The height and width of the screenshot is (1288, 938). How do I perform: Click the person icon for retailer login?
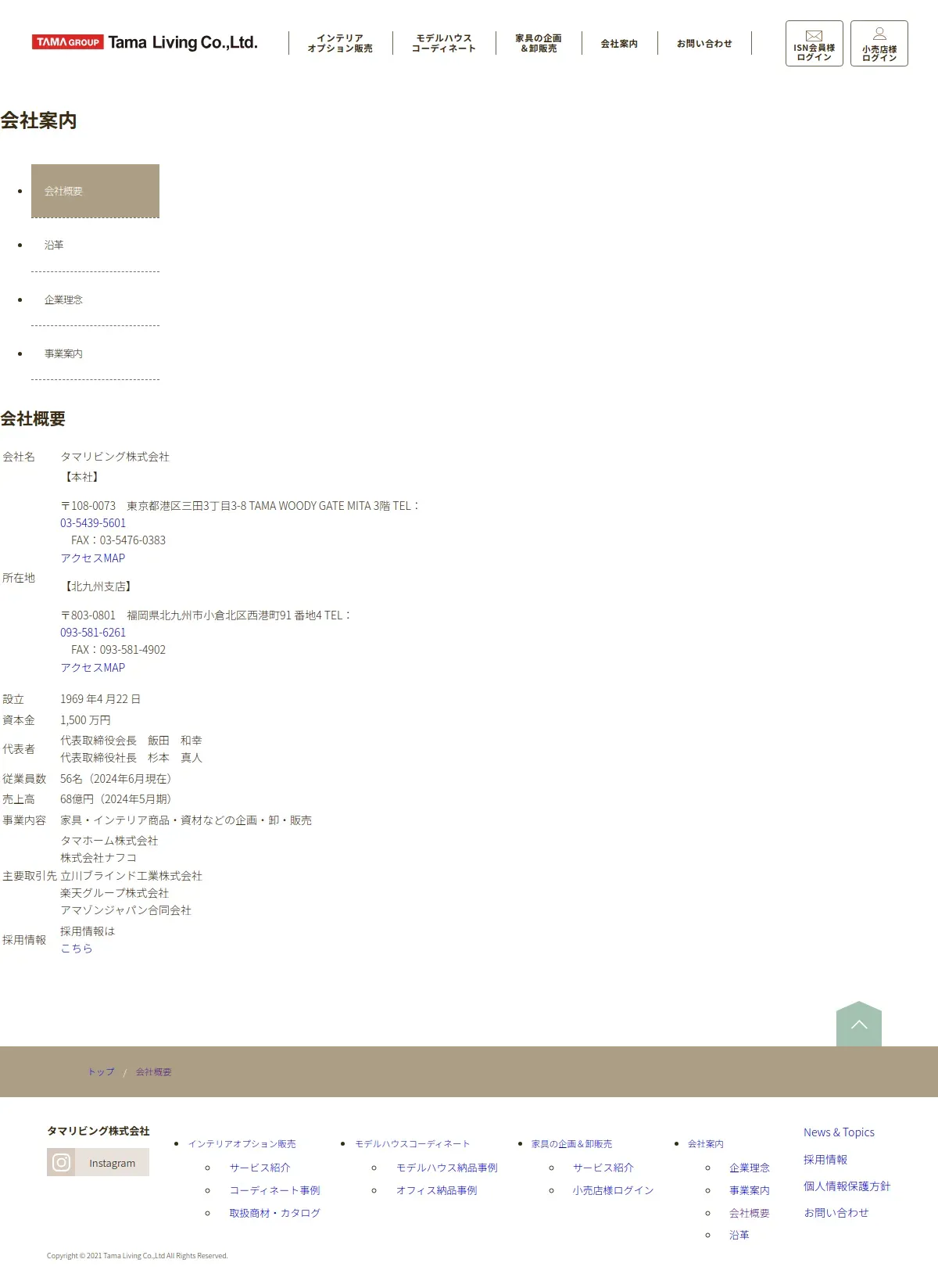click(879, 34)
